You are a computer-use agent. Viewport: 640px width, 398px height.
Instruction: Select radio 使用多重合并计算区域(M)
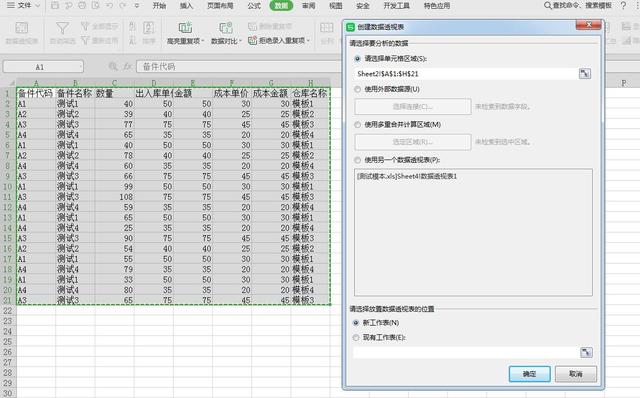pos(358,125)
